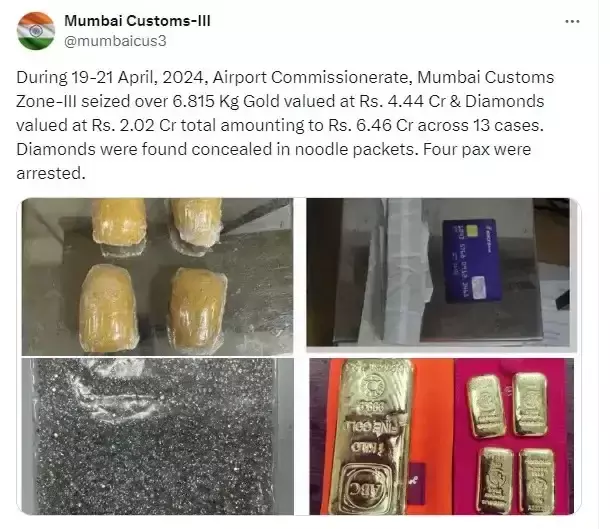
Task: Open the photo of wax-wrapped gold capsules
Action: [x=157, y=277]
